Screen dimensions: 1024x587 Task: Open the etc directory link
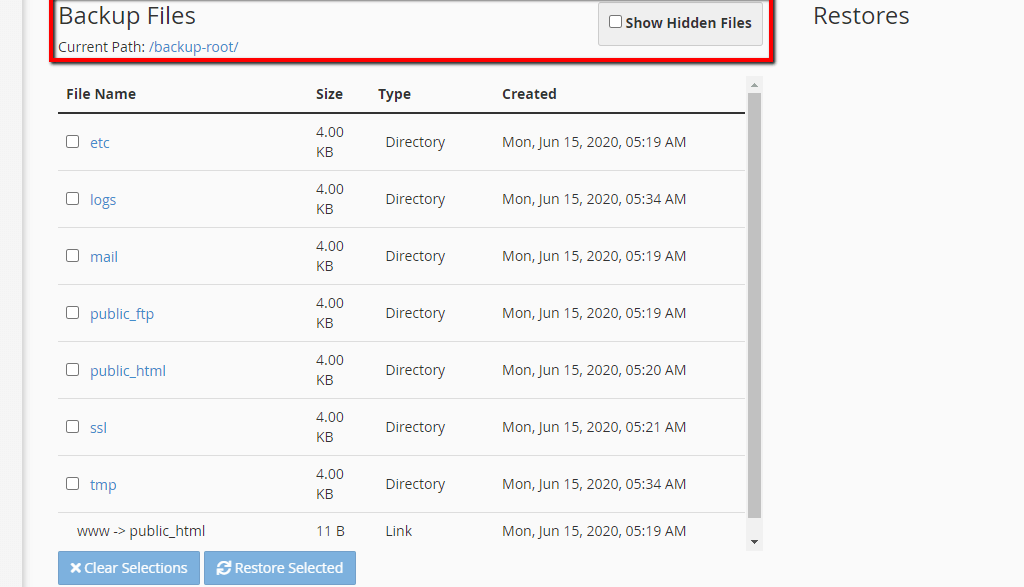(100, 142)
